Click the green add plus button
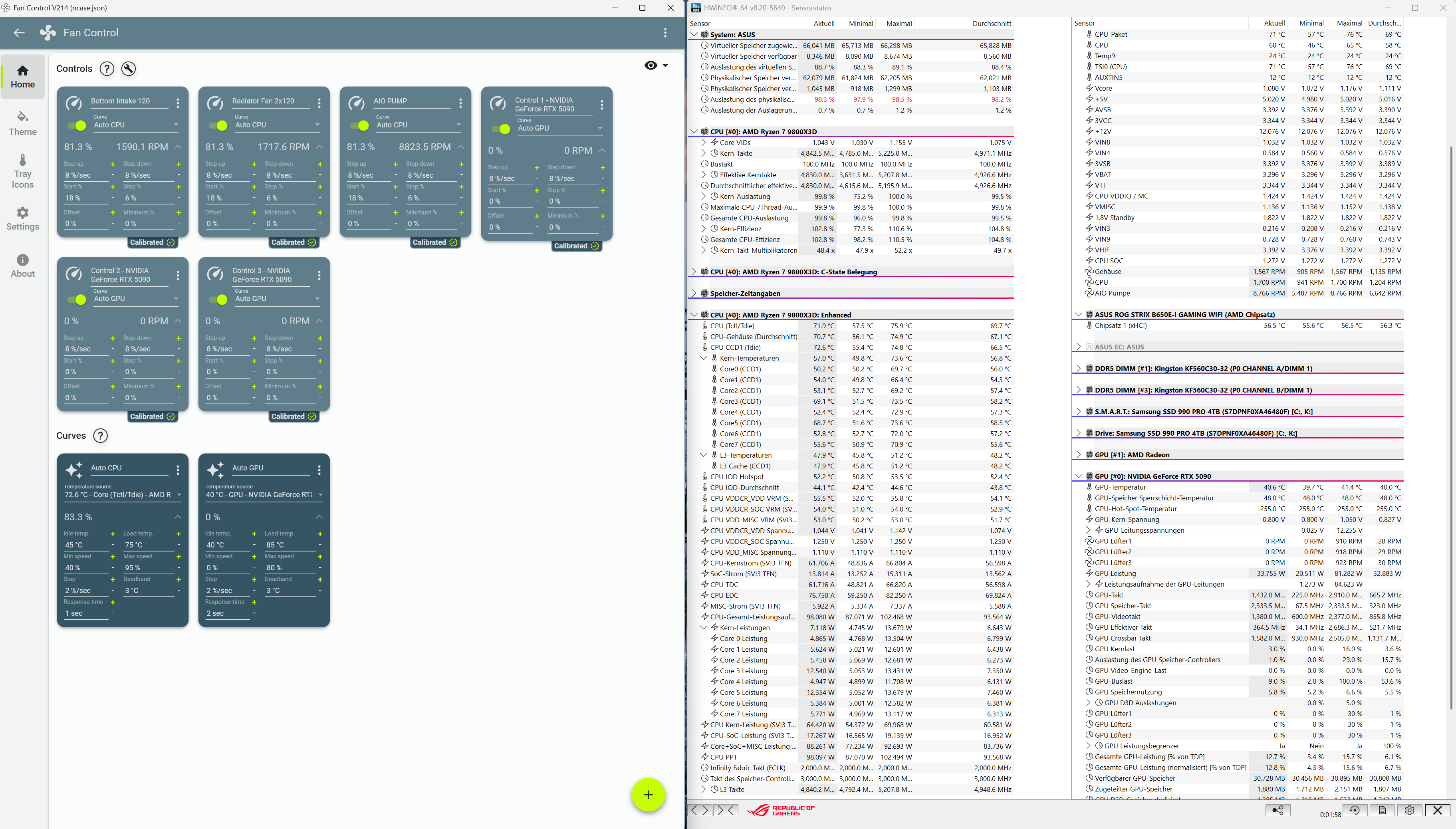The width and height of the screenshot is (1456, 829). [648, 795]
